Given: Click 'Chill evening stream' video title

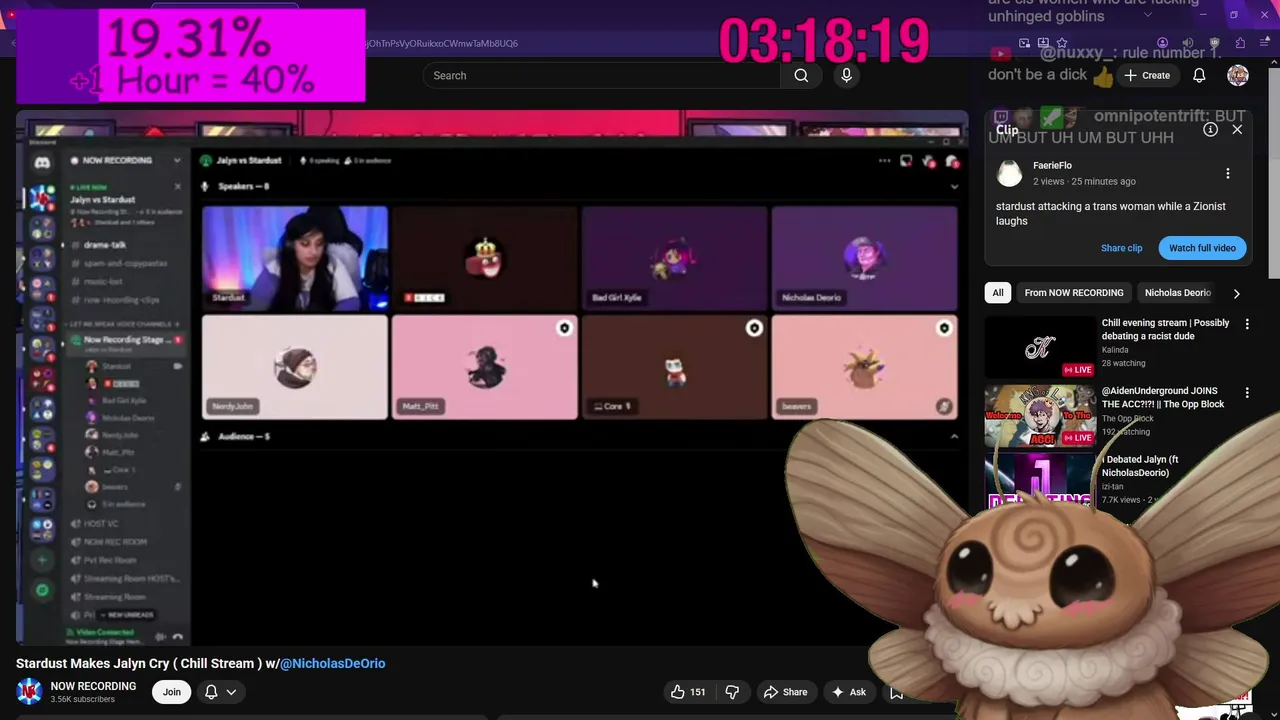Looking at the screenshot, I should [1165, 330].
